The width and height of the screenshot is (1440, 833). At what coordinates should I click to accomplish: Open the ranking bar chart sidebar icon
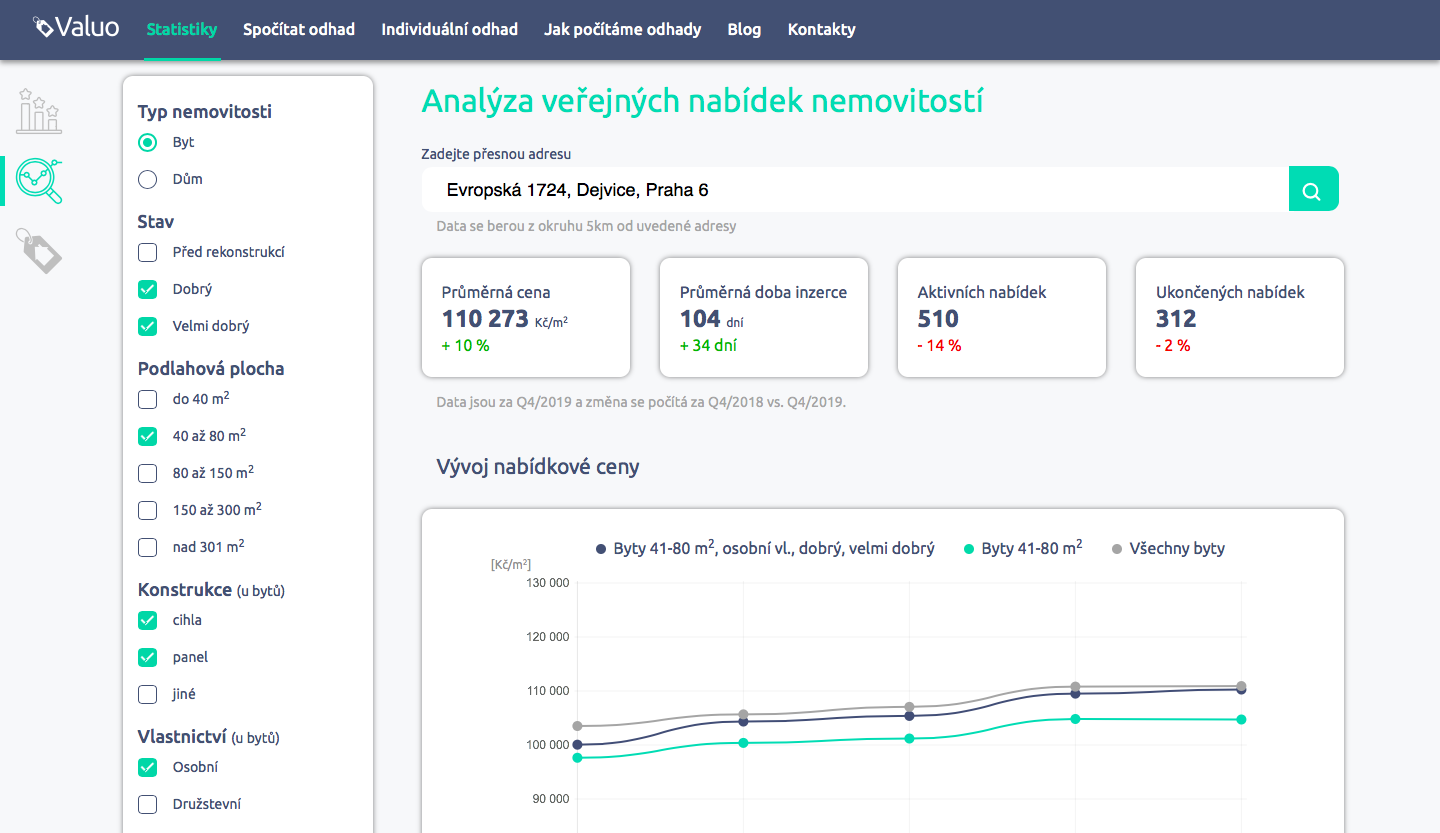39,111
